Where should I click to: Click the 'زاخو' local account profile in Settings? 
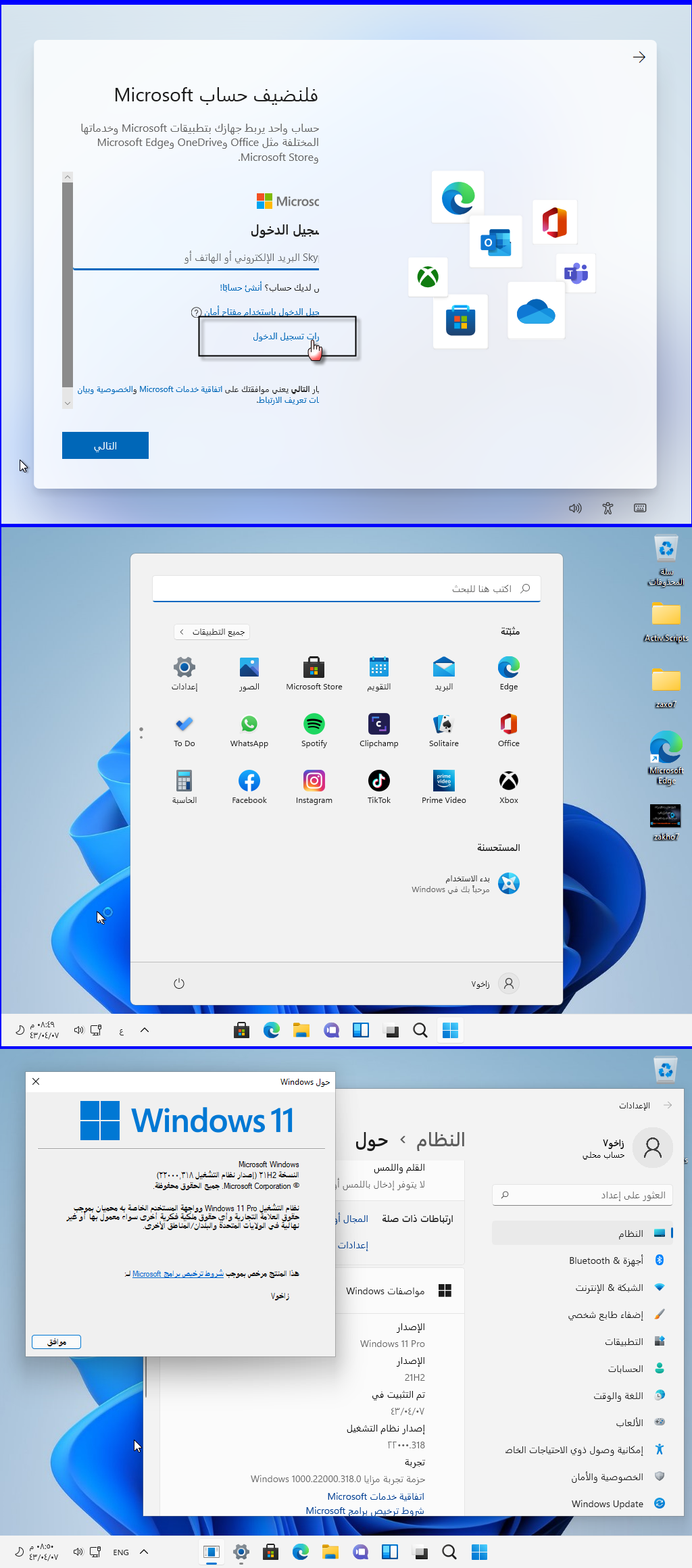pos(627,1148)
